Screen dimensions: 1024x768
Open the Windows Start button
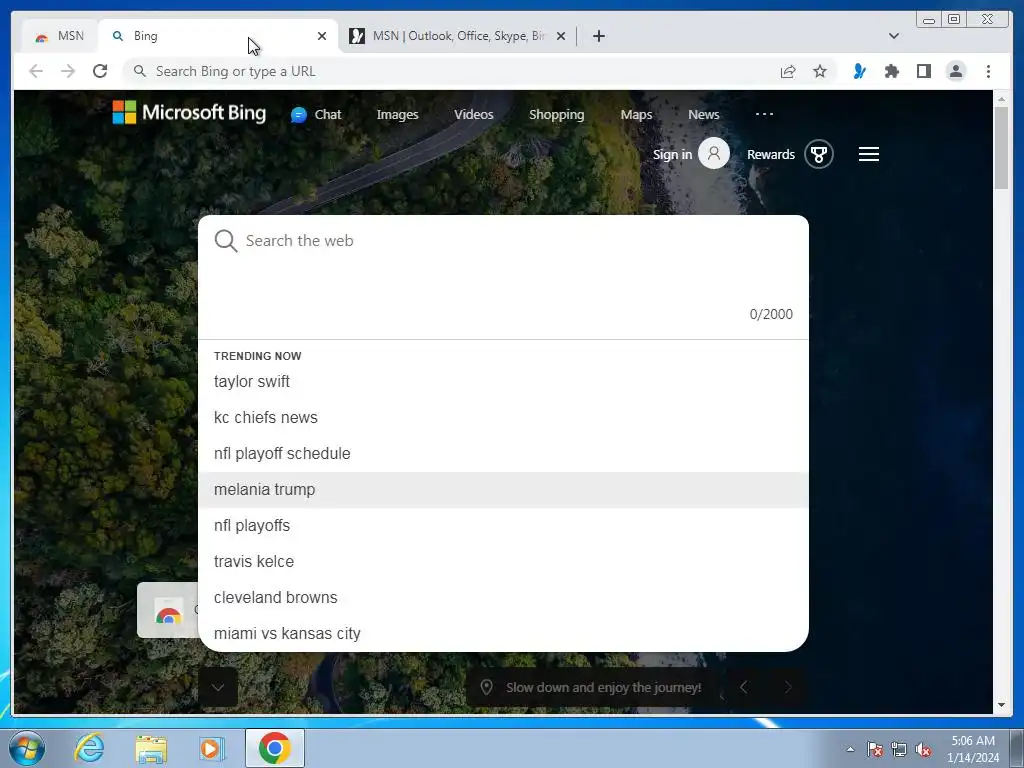(27, 748)
